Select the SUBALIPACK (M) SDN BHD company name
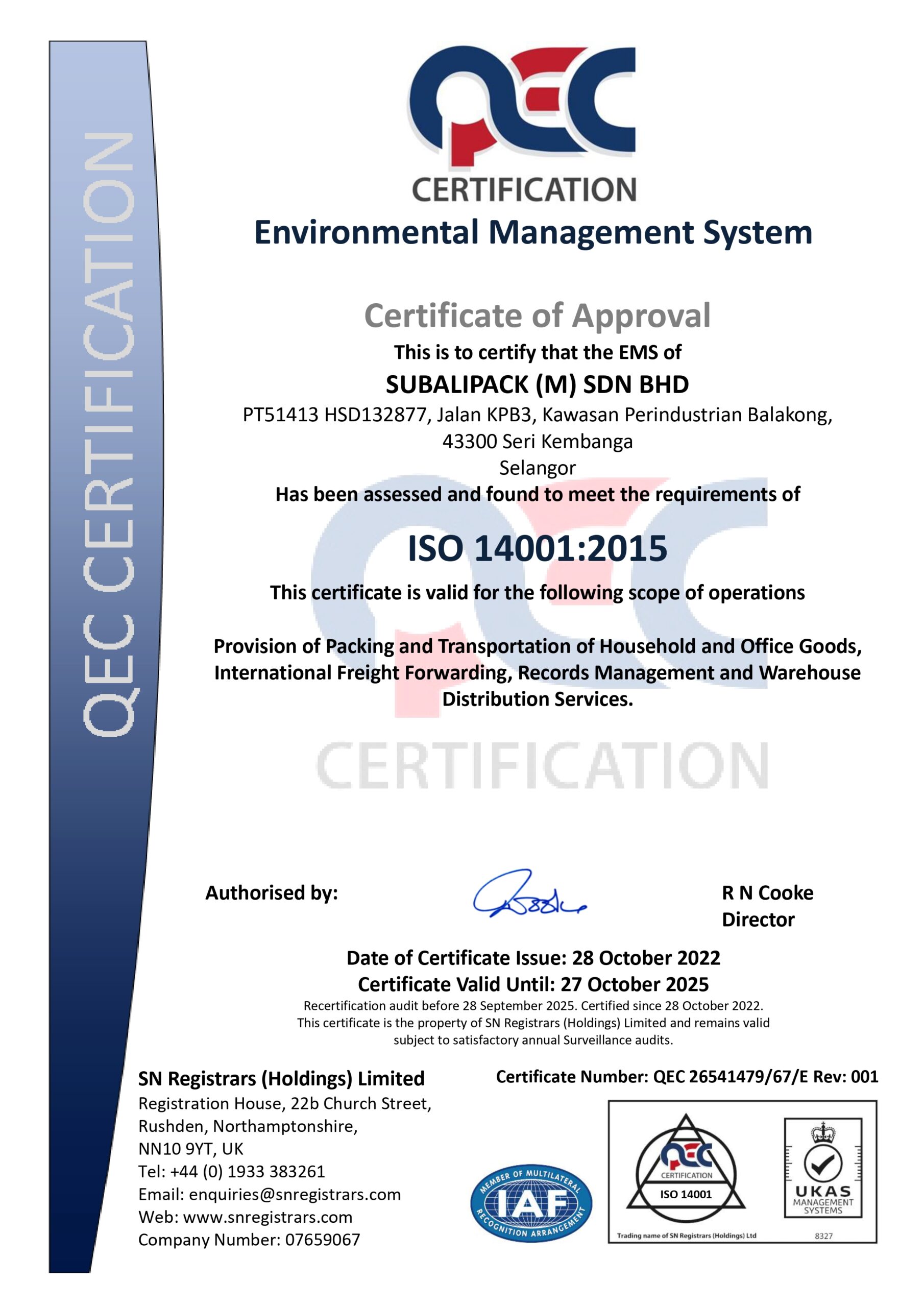This screenshot has height=1307, width=924. click(x=537, y=385)
